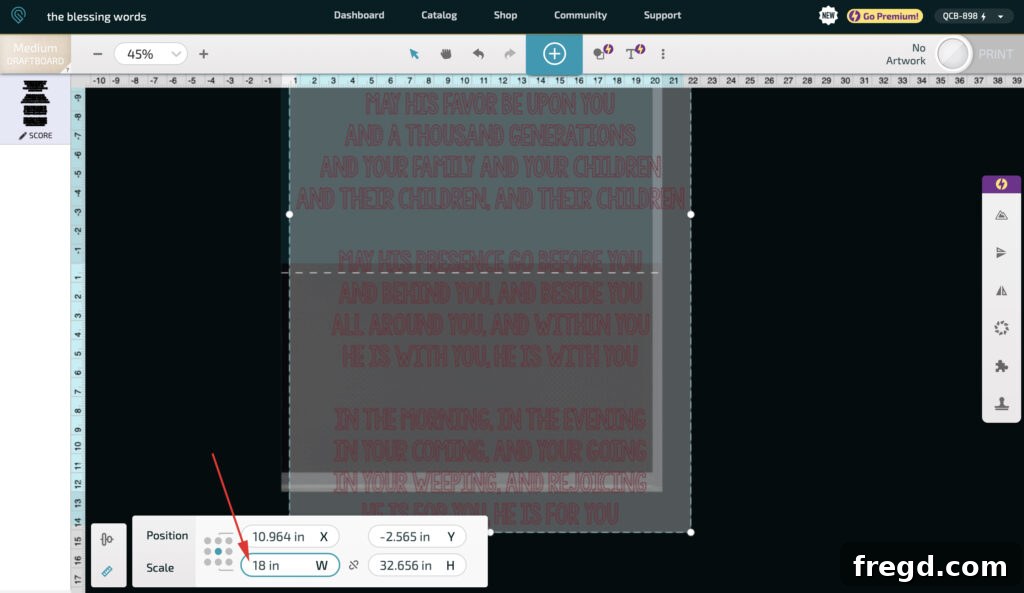Undo the last action
Viewport: 1024px width, 593px height.
click(478, 54)
